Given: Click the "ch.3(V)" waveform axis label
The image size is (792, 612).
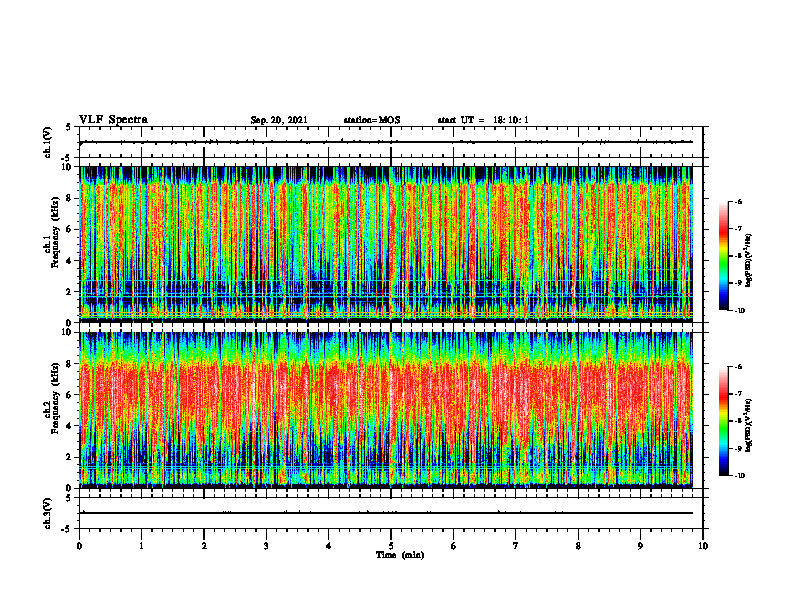Looking at the screenshot, I should pyautogui.click(x=48, y=513).
